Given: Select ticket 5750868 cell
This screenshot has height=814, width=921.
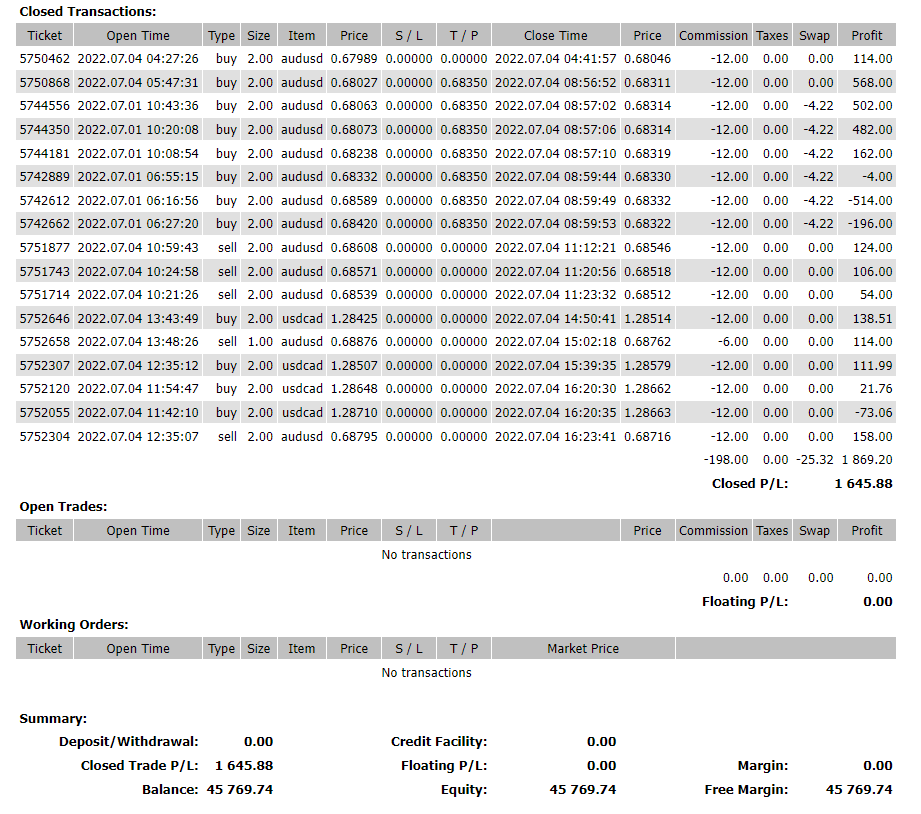Looking at the screenshot, I should point(45,83).
